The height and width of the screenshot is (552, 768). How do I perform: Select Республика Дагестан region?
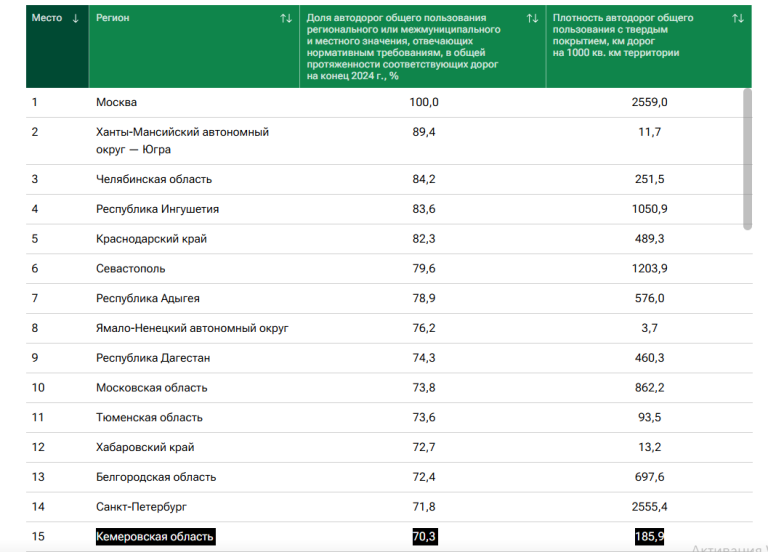coord(152,358)
